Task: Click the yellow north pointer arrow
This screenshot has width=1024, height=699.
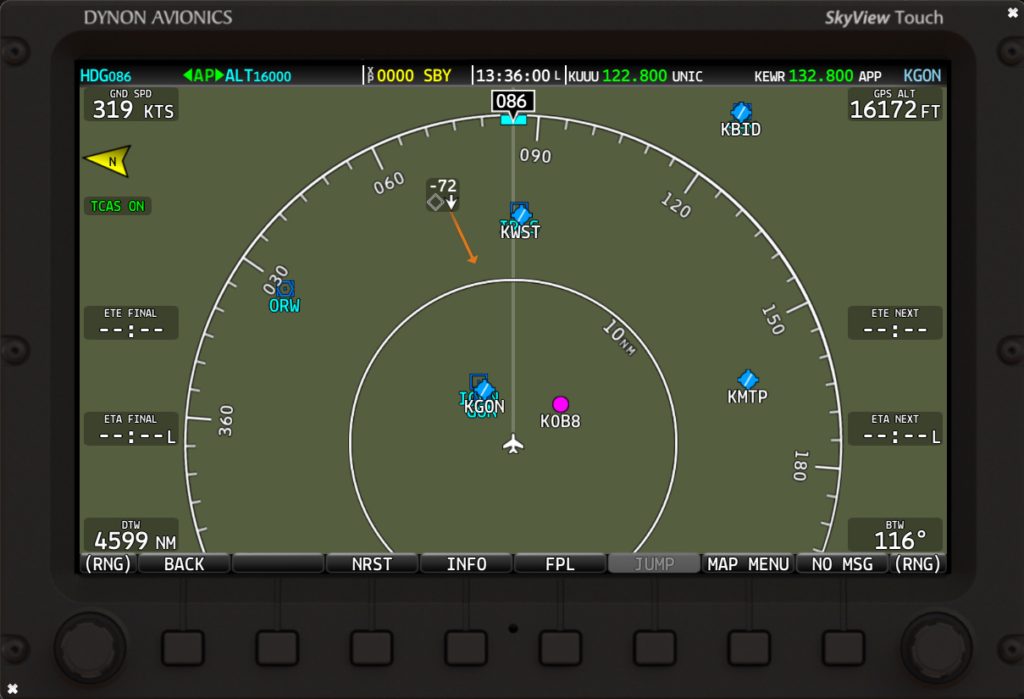Action: (x=107, y=160)
